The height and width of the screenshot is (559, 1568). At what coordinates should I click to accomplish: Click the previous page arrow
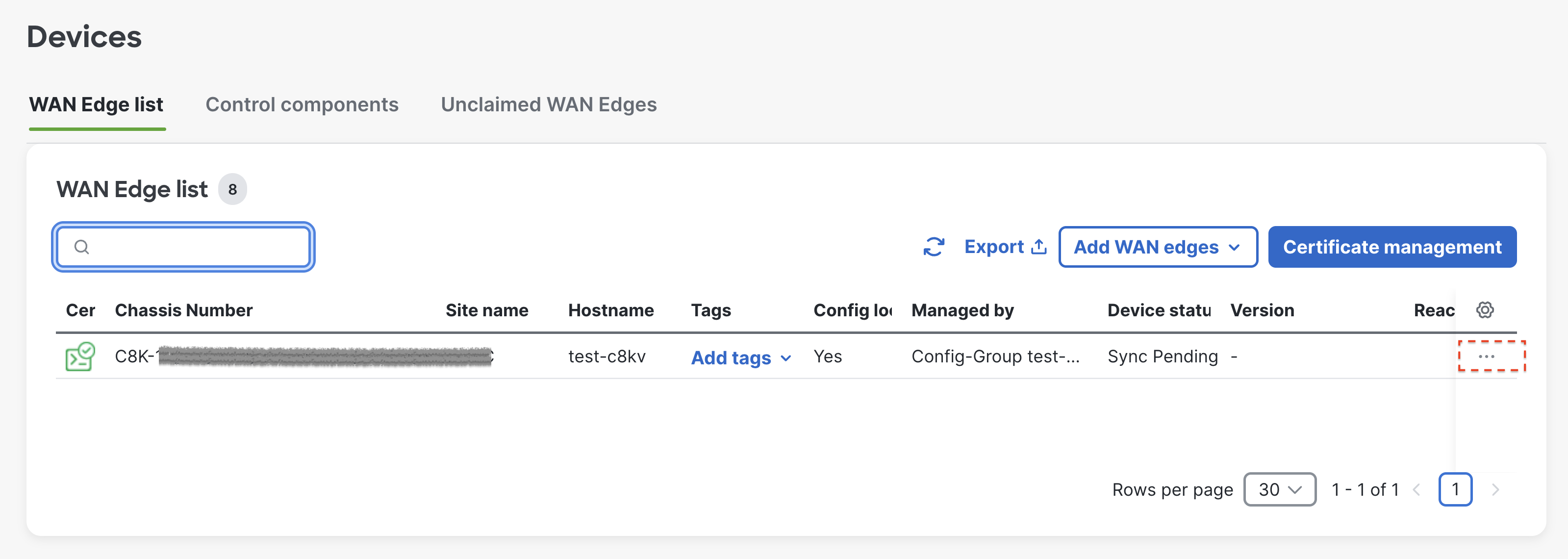[x=1418, y=489]
